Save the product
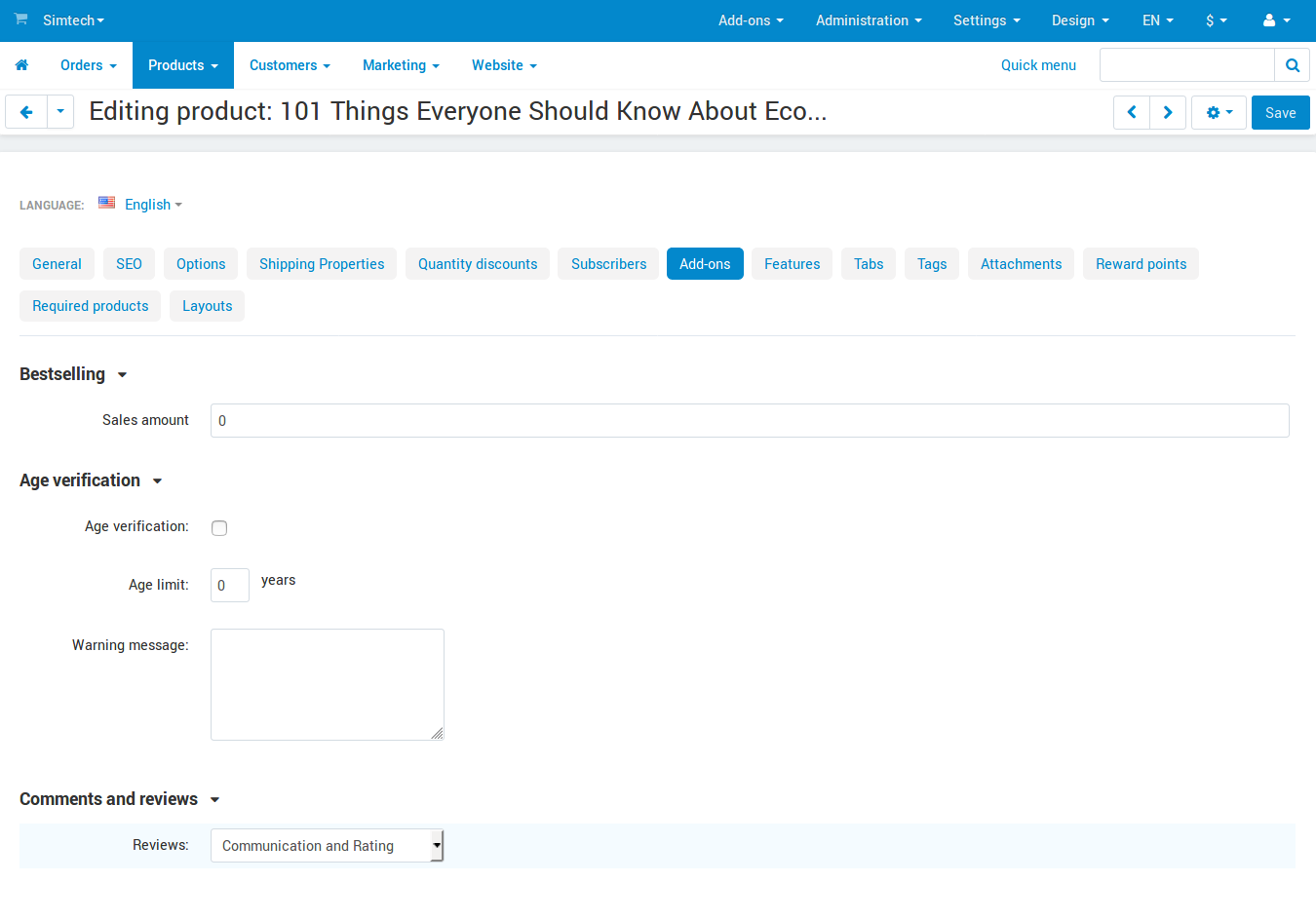The height and width of the screenshot is (921, 1316). coord(1280,113)
